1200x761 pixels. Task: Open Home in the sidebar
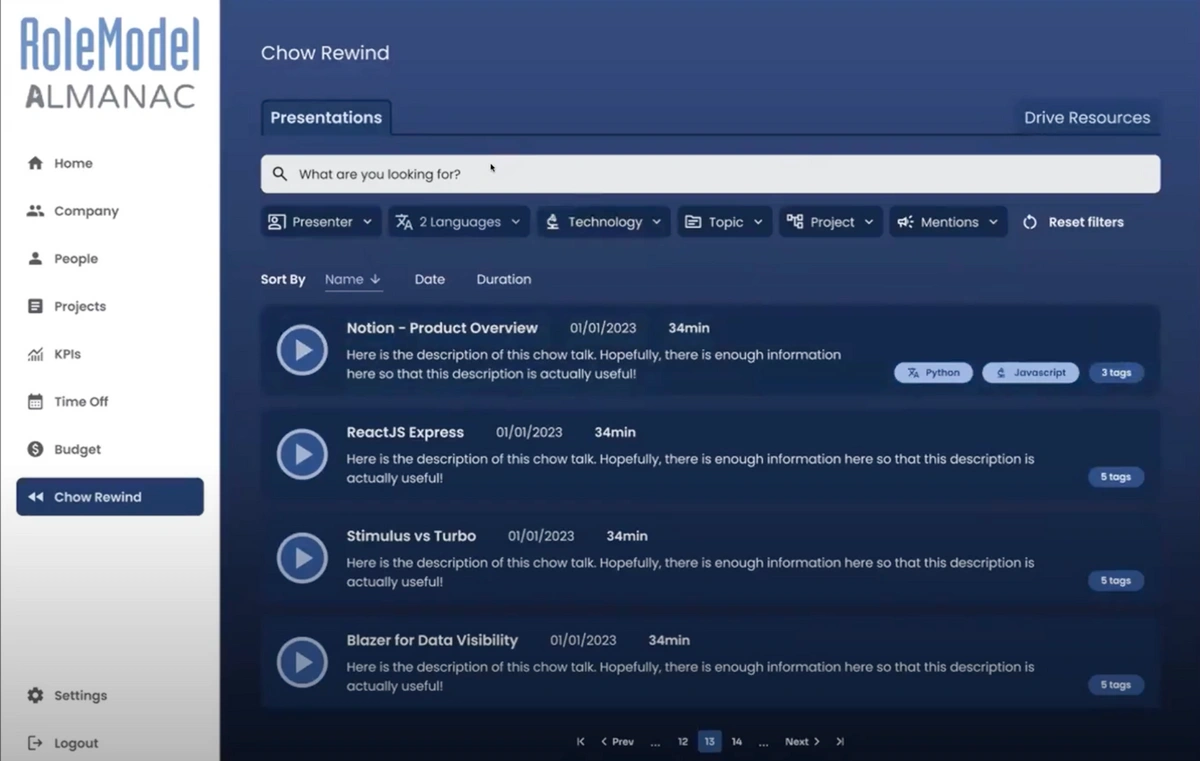tap(110, 163)
